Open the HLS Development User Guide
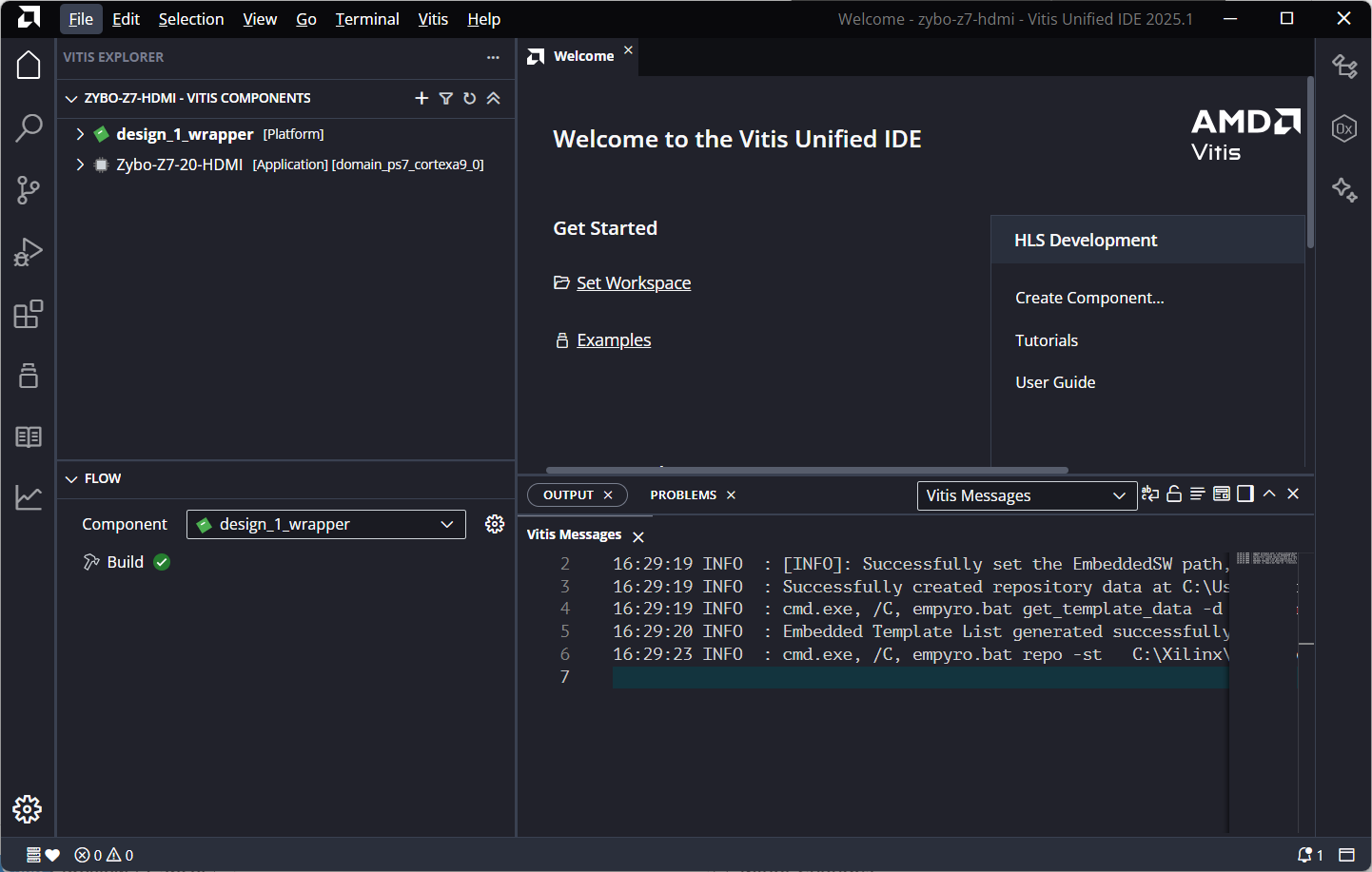The image size is (1372, 872). click(x=1055, y=382)
